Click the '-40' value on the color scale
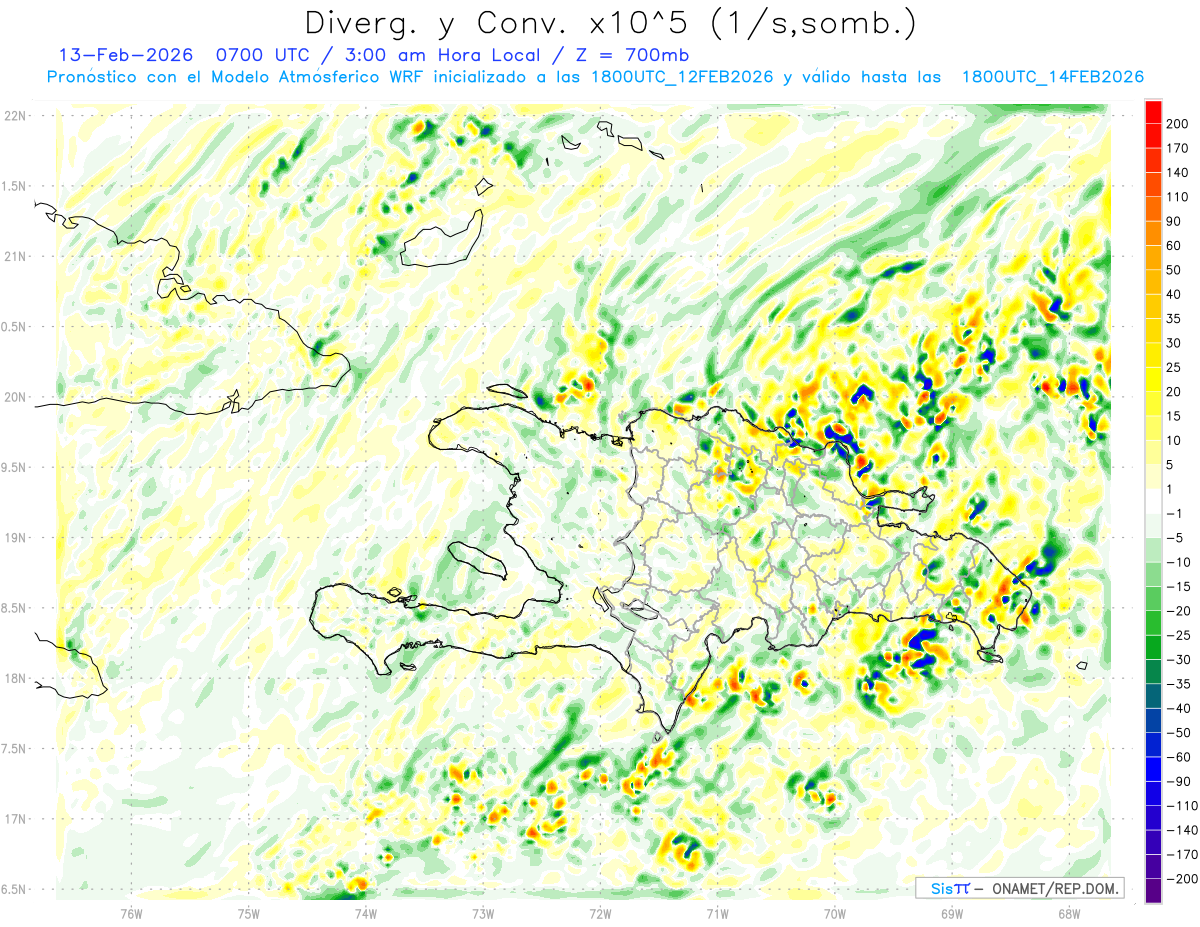The width and height of the screenshot is (1200, 927). click(x=1177, y=709)
